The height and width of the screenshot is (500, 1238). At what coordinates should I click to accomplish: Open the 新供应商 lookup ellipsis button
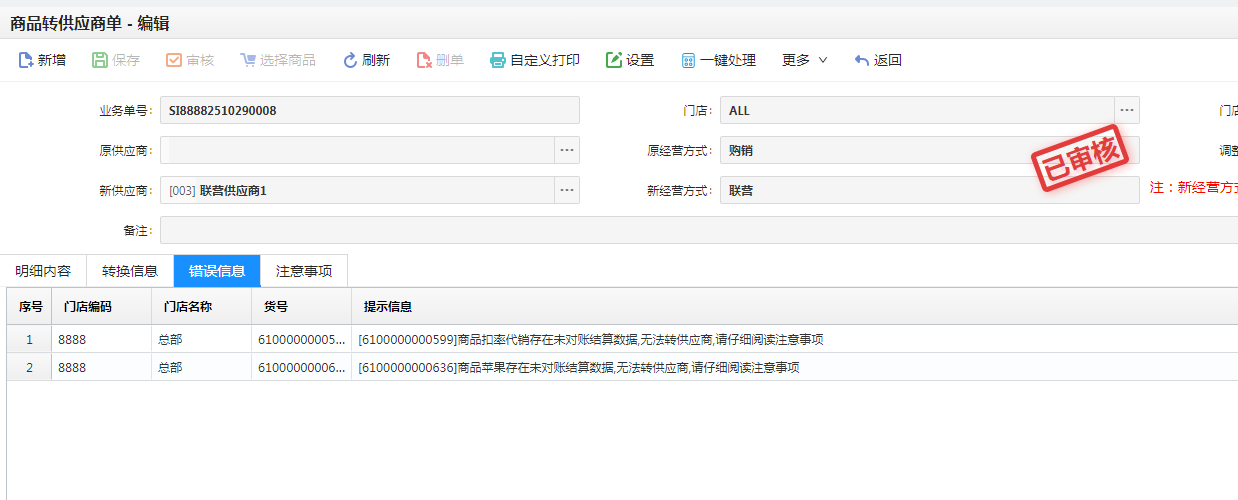pos(567,190)
